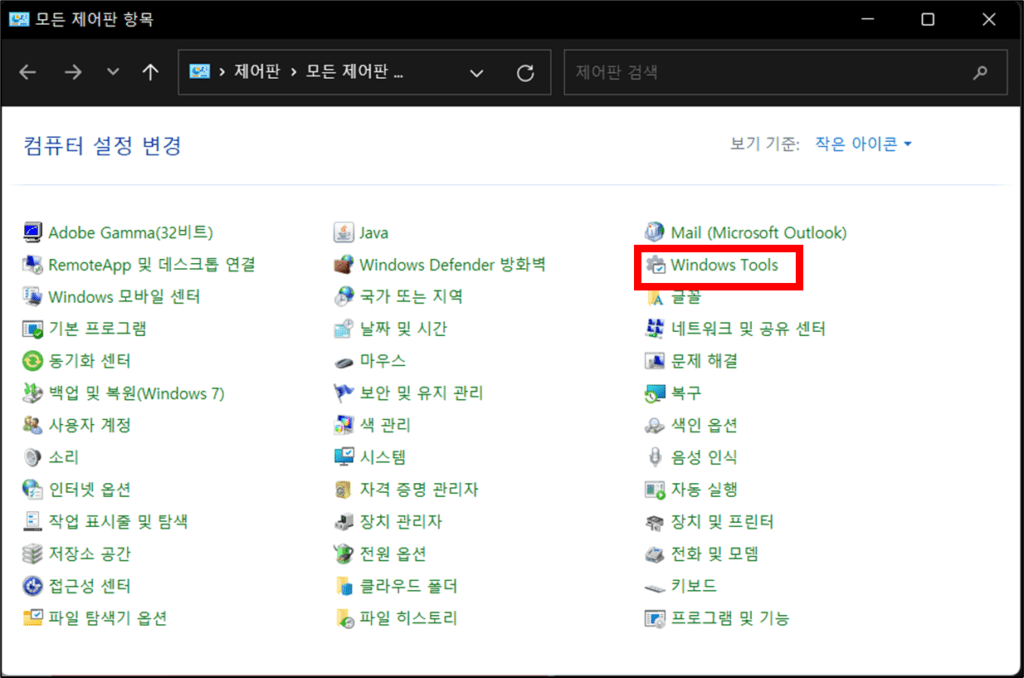Click the magnifier icon in the search box

click(x=980, y=73)
